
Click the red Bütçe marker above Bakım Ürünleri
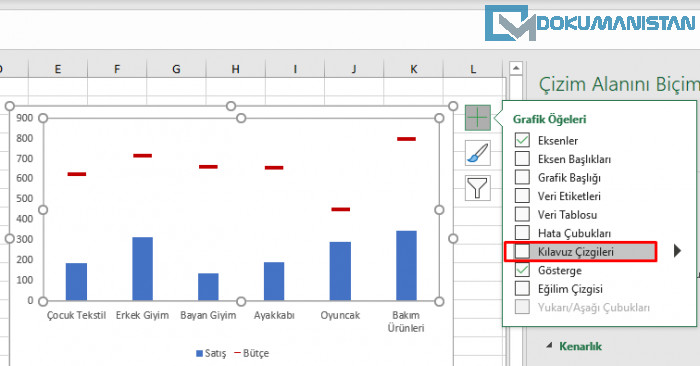[x=406, y=139]
